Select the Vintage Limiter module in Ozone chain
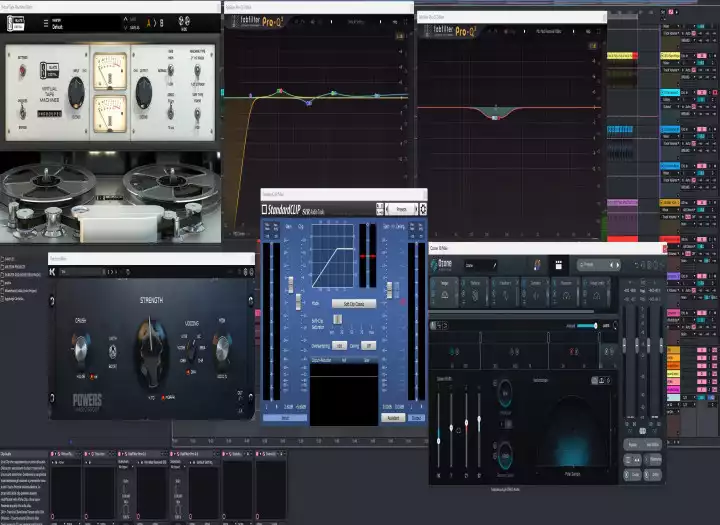 click(x=596, y=293)
